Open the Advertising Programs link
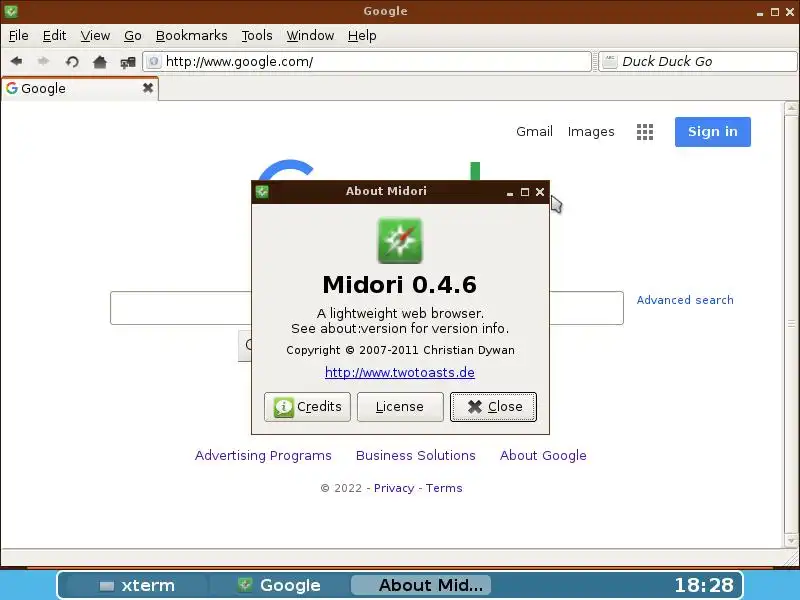 click(263, 455)
